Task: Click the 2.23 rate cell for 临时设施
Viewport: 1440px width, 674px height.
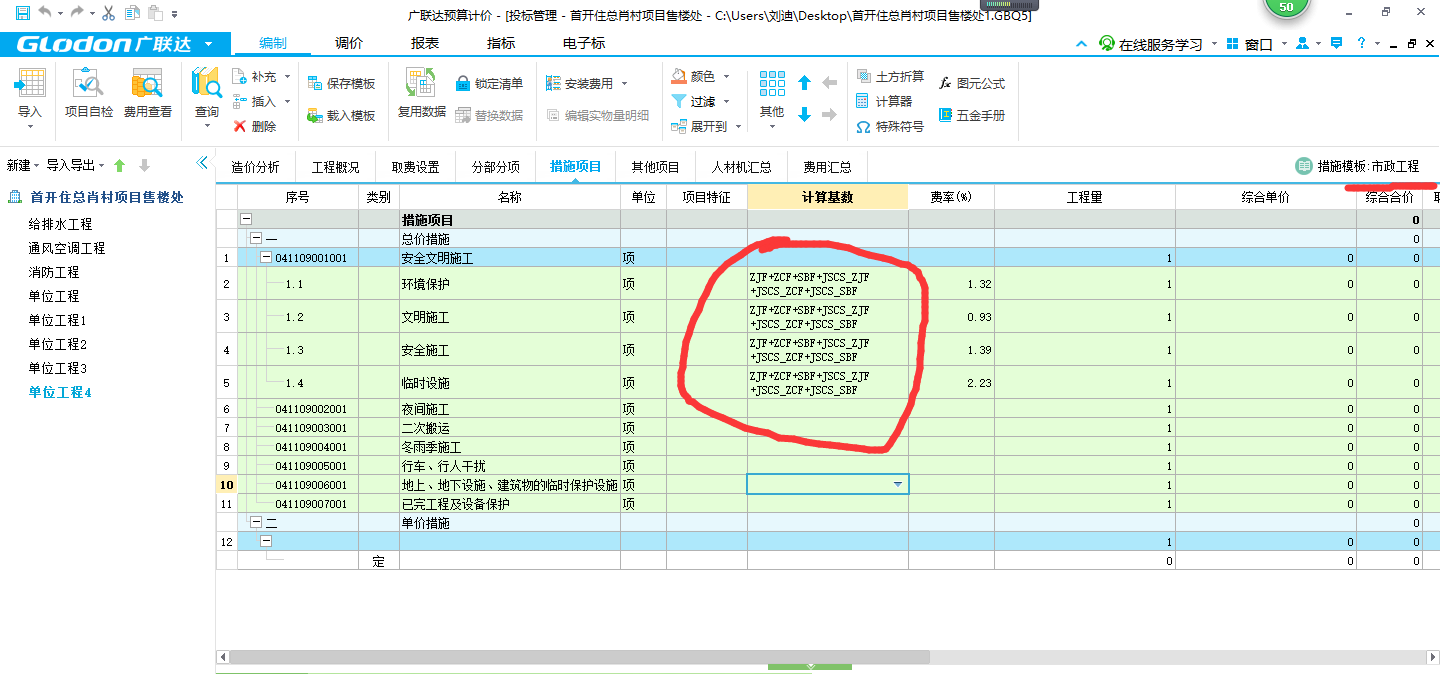Action: pos(951,383)
